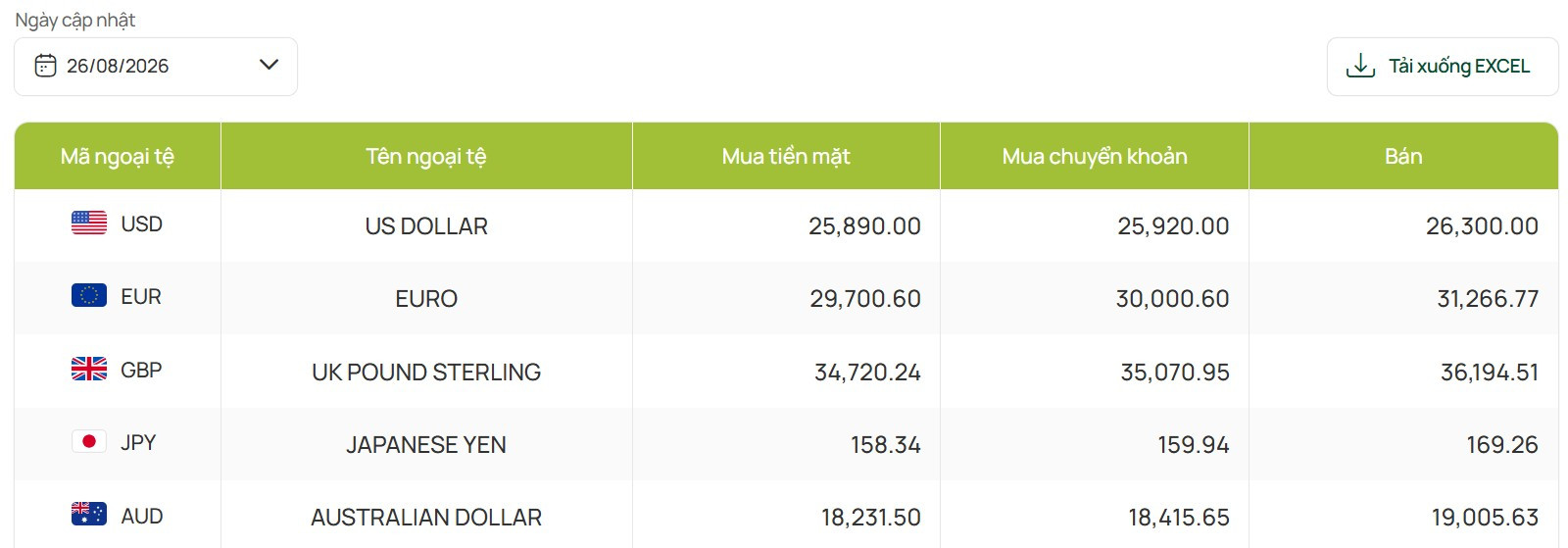Click the US flag icon
Viewport: 1568px width, 548px height.
click(89, 224)
